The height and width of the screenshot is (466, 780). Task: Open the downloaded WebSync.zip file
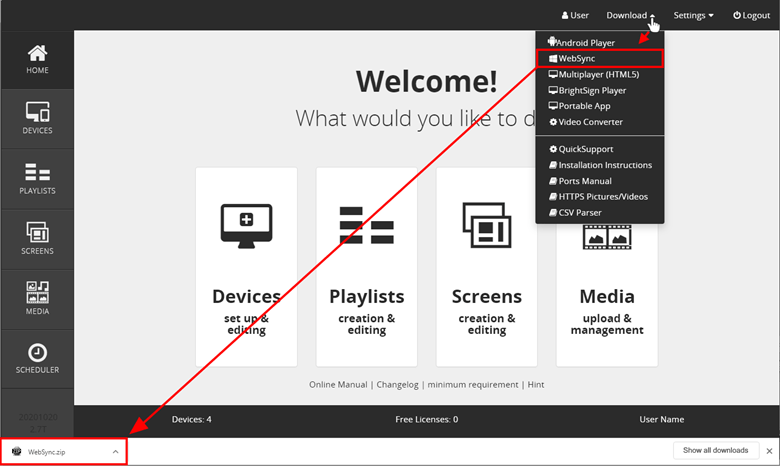point(47,452)
